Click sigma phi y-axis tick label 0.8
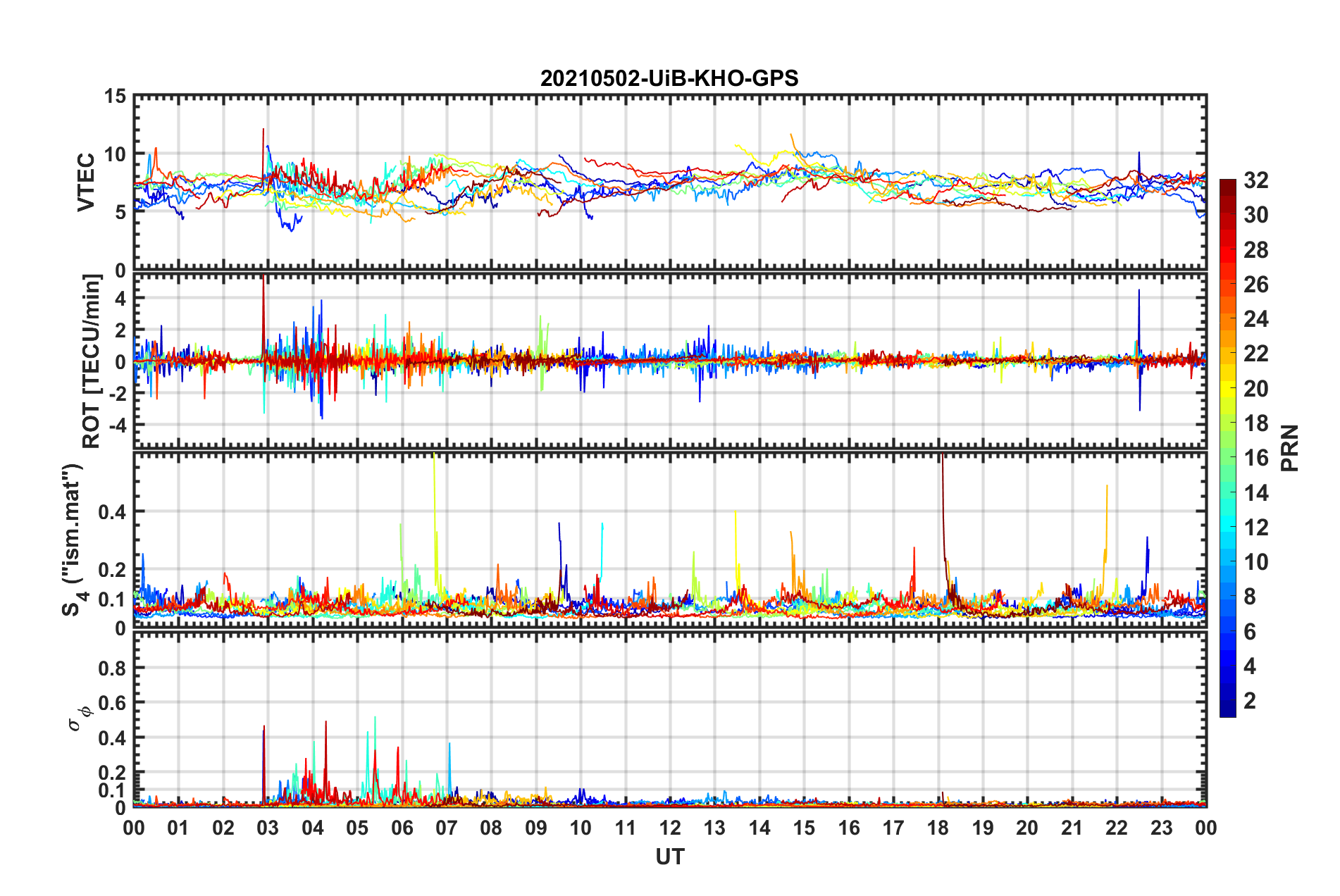The height and width of the screenshot is (896, 1340). (x=112, y=668)
